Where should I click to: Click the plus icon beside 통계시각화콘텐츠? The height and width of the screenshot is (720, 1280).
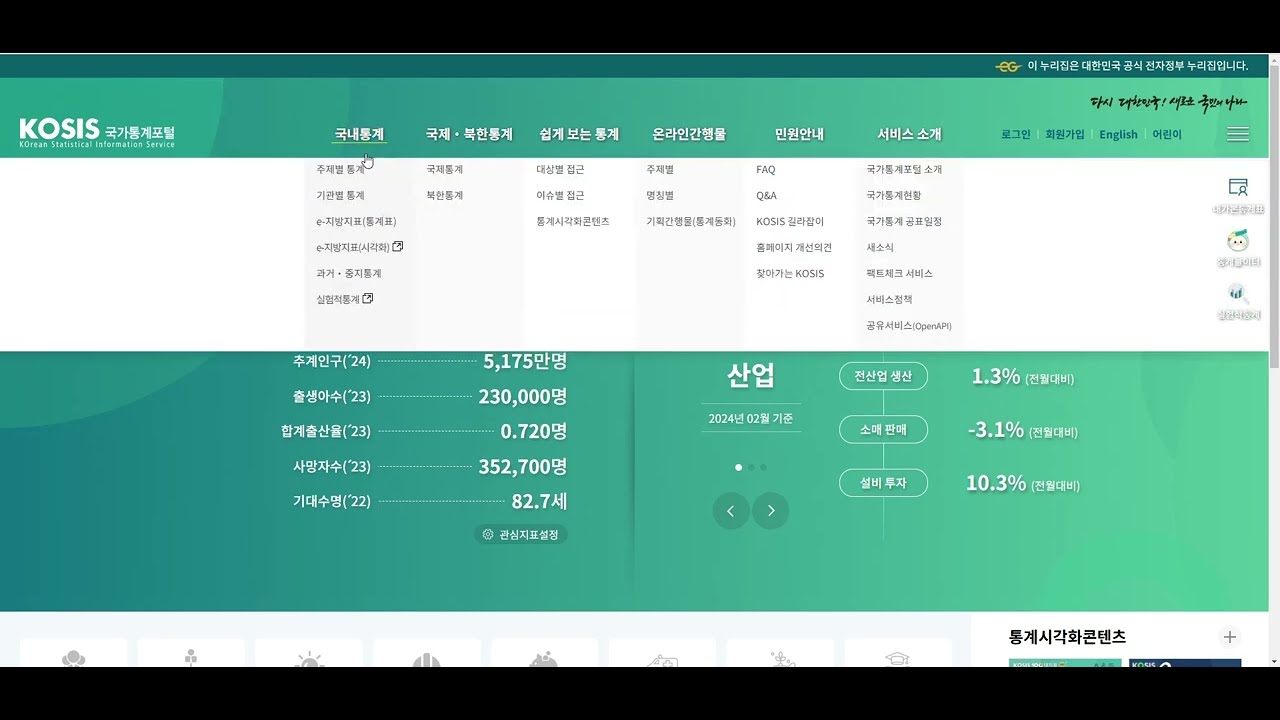point(1230,637)
